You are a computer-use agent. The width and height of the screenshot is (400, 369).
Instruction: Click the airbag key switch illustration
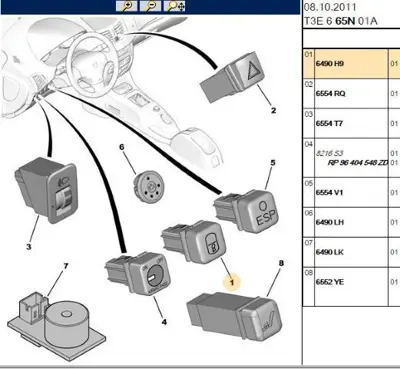tap(138, 273)
